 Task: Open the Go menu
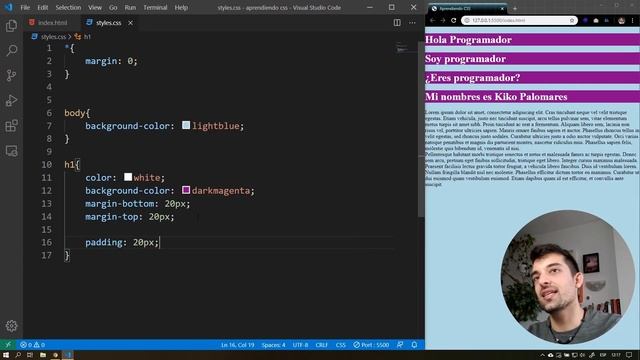(x=113, y=7)
